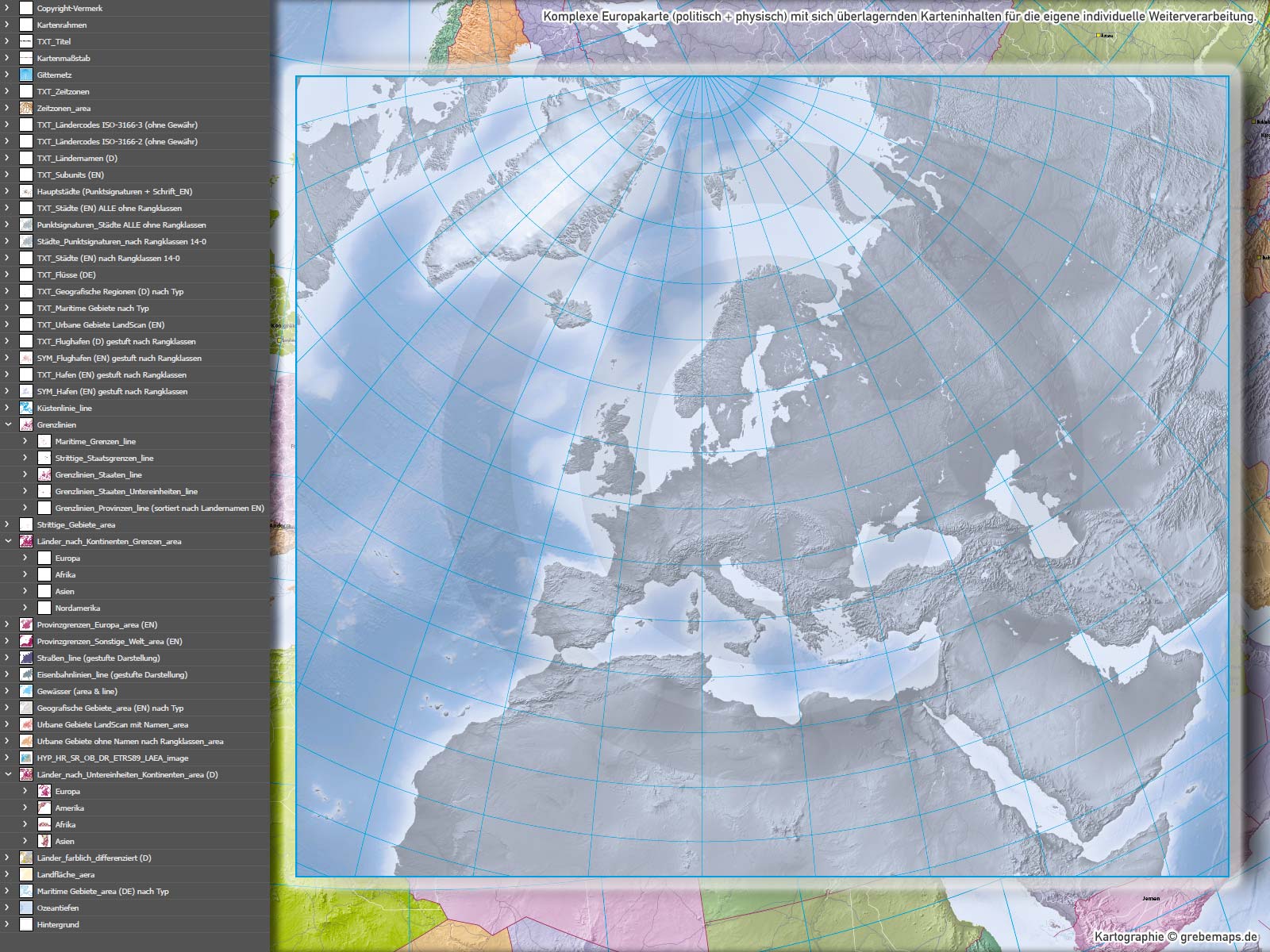Image resolution: width=1270 pixels, height=952 pixels.
Task: Select the Copyright-Vermerk layer
Action: [x=70, y=8]
